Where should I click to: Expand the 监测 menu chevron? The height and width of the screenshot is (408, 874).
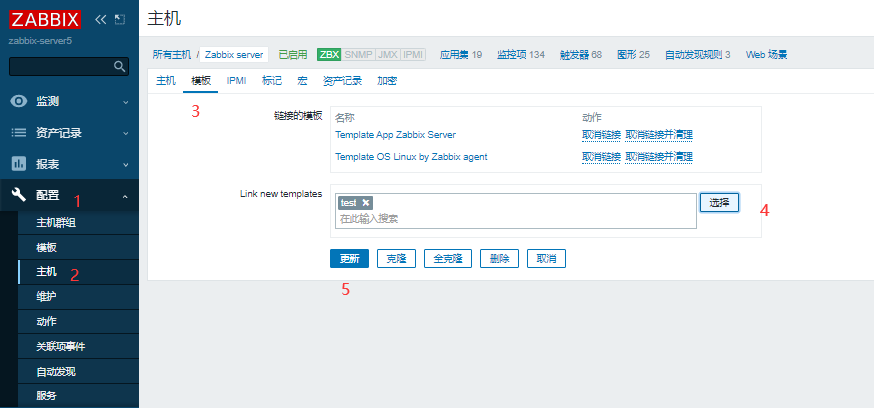[x=125, y=102]
